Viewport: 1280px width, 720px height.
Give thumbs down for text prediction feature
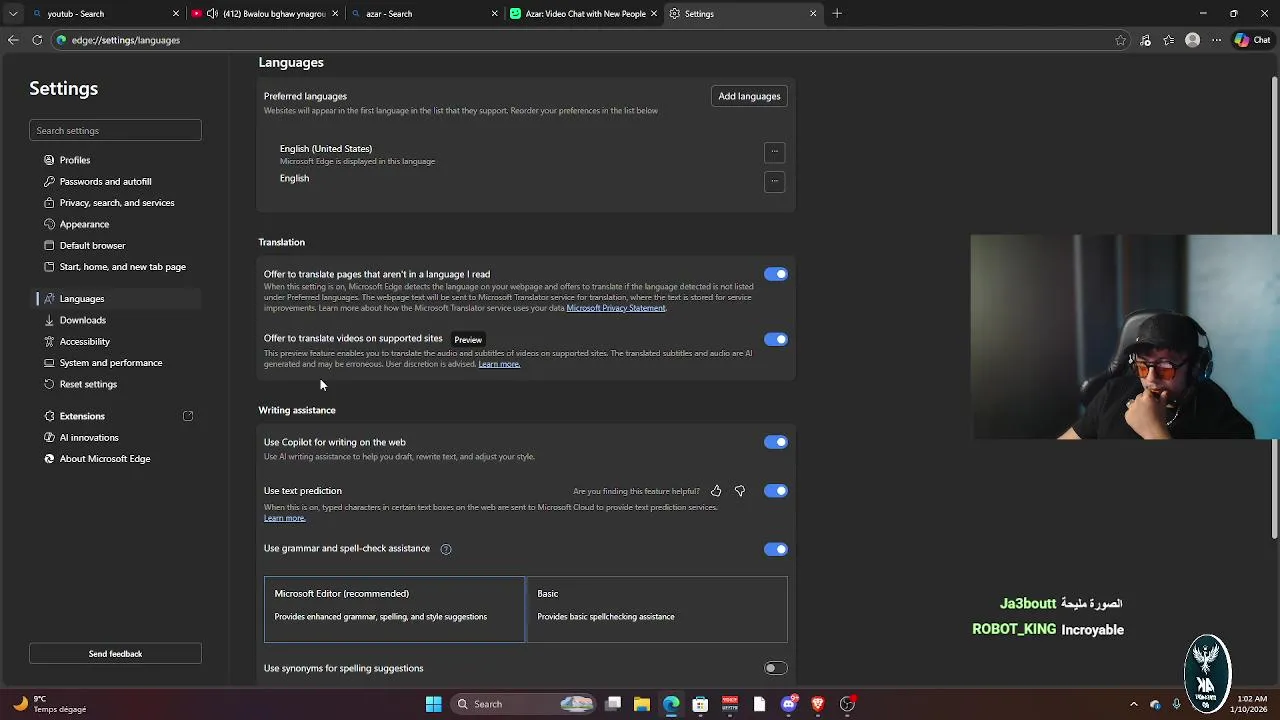point(740,491)
